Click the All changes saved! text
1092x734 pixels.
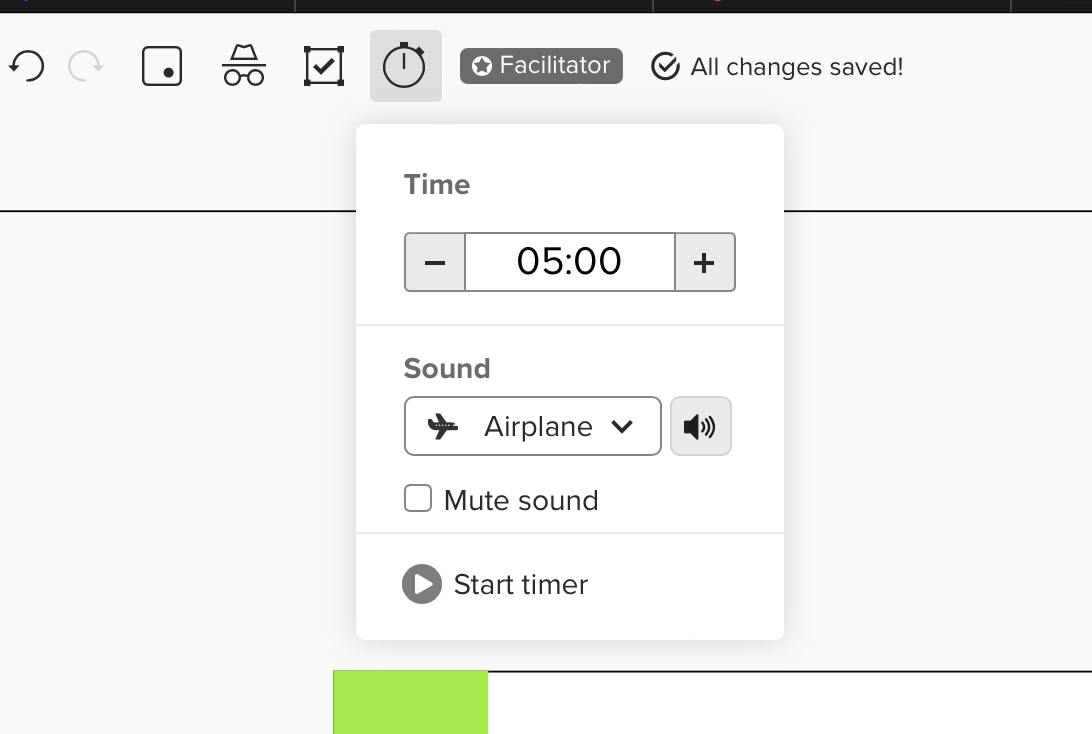pos(796,67)
